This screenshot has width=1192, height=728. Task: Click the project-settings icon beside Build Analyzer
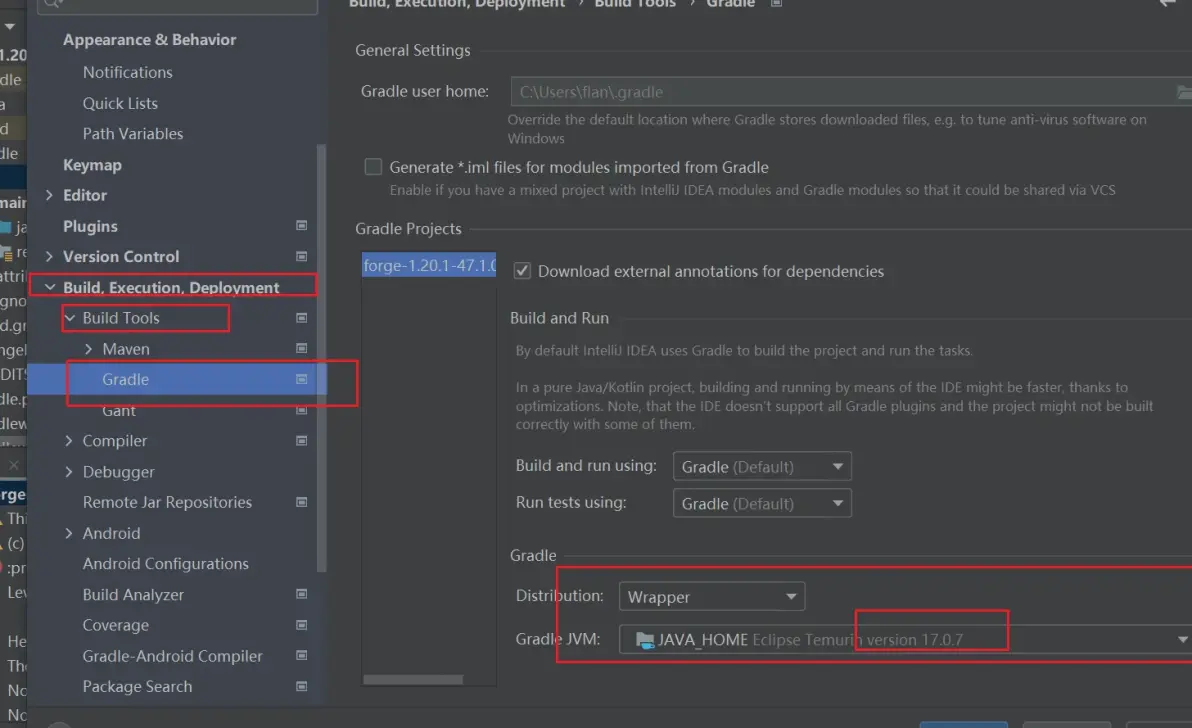302,595
